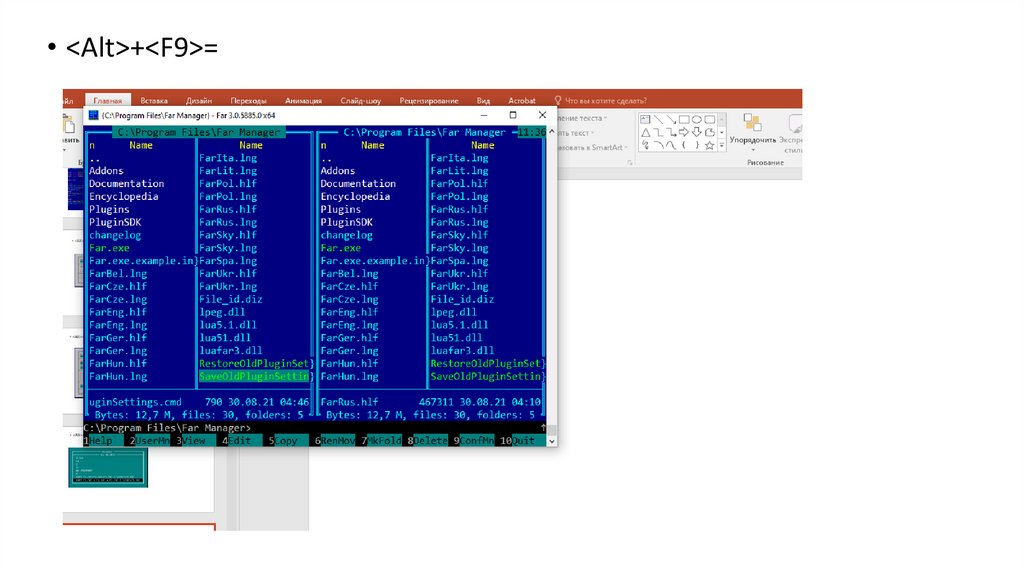Select FarIta.lng in left Far panel

(x=228, y=158)
